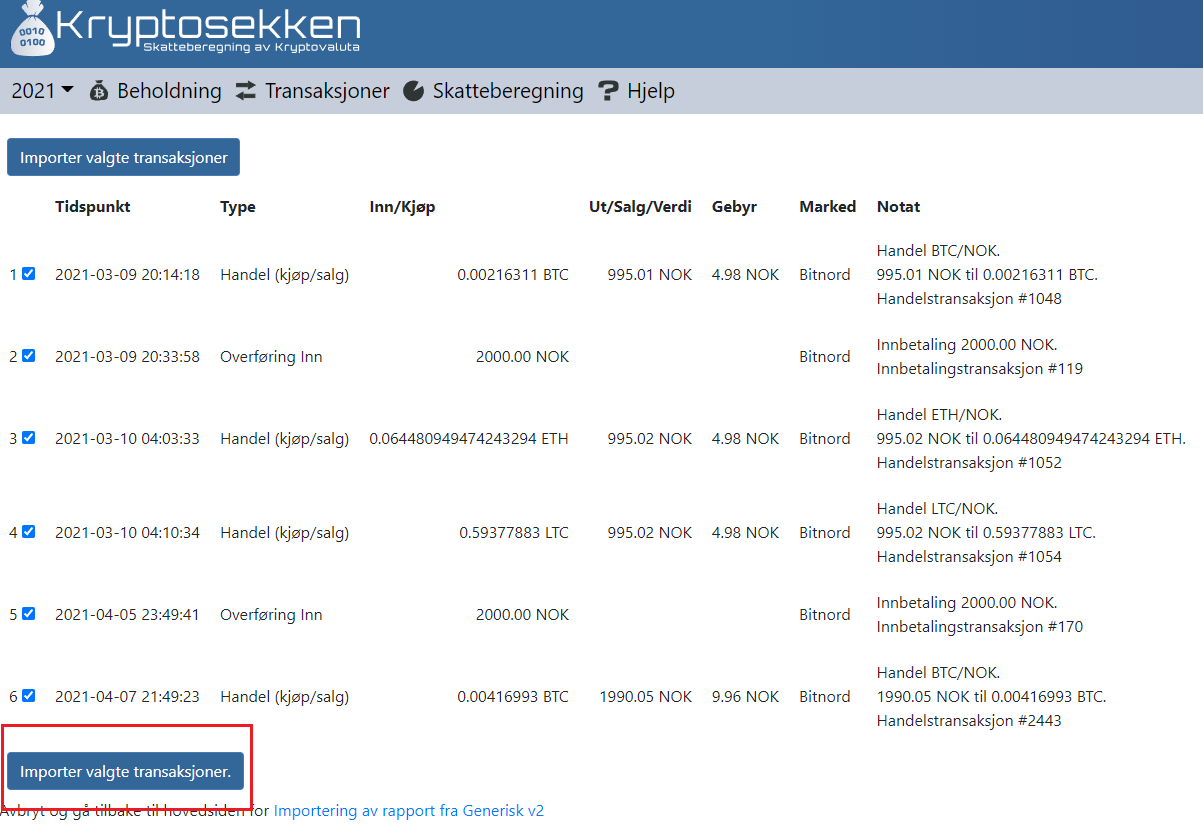Click the Tidspunkt column header
The image size is (1203, 833).
93,207
